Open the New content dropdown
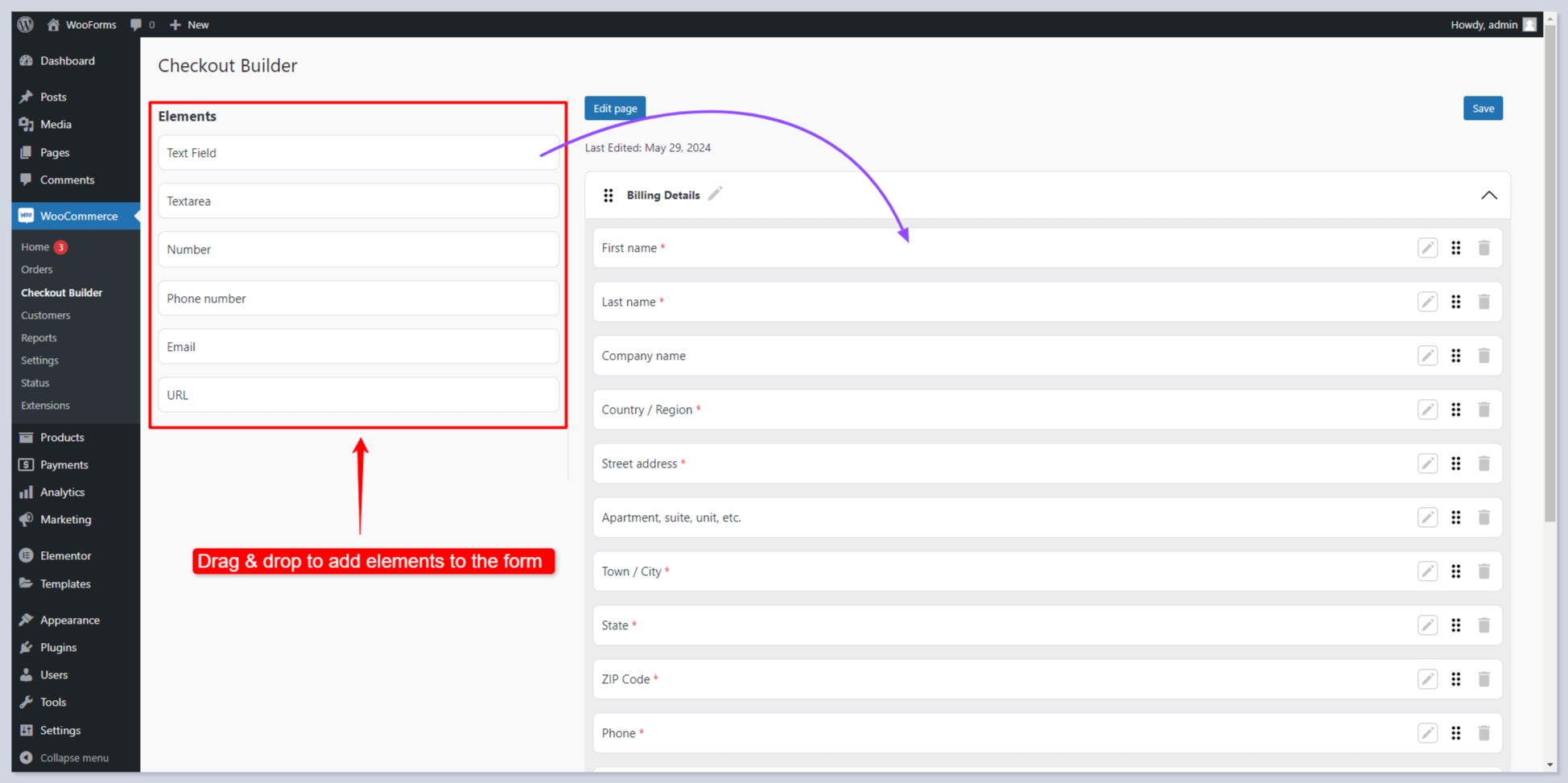The width and height of the screenshot is (1568, 783). click(x=189, y=25)
